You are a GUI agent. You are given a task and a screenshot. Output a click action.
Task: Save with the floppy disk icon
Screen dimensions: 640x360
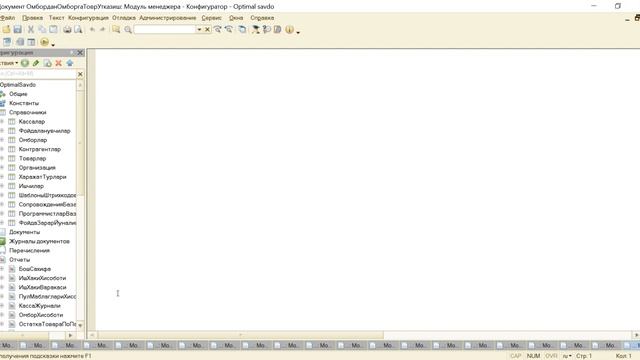click(18, 29)
